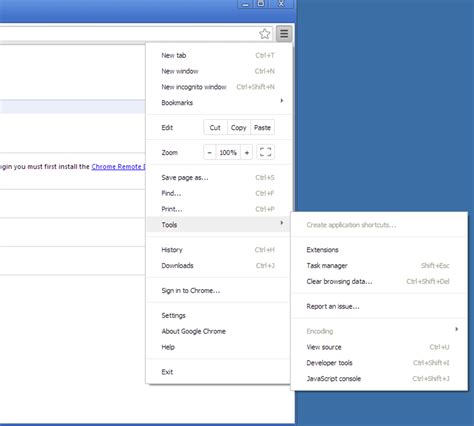The image size is (474, 426).
Task: Select Save page as... entry
Action: [218, 177]
